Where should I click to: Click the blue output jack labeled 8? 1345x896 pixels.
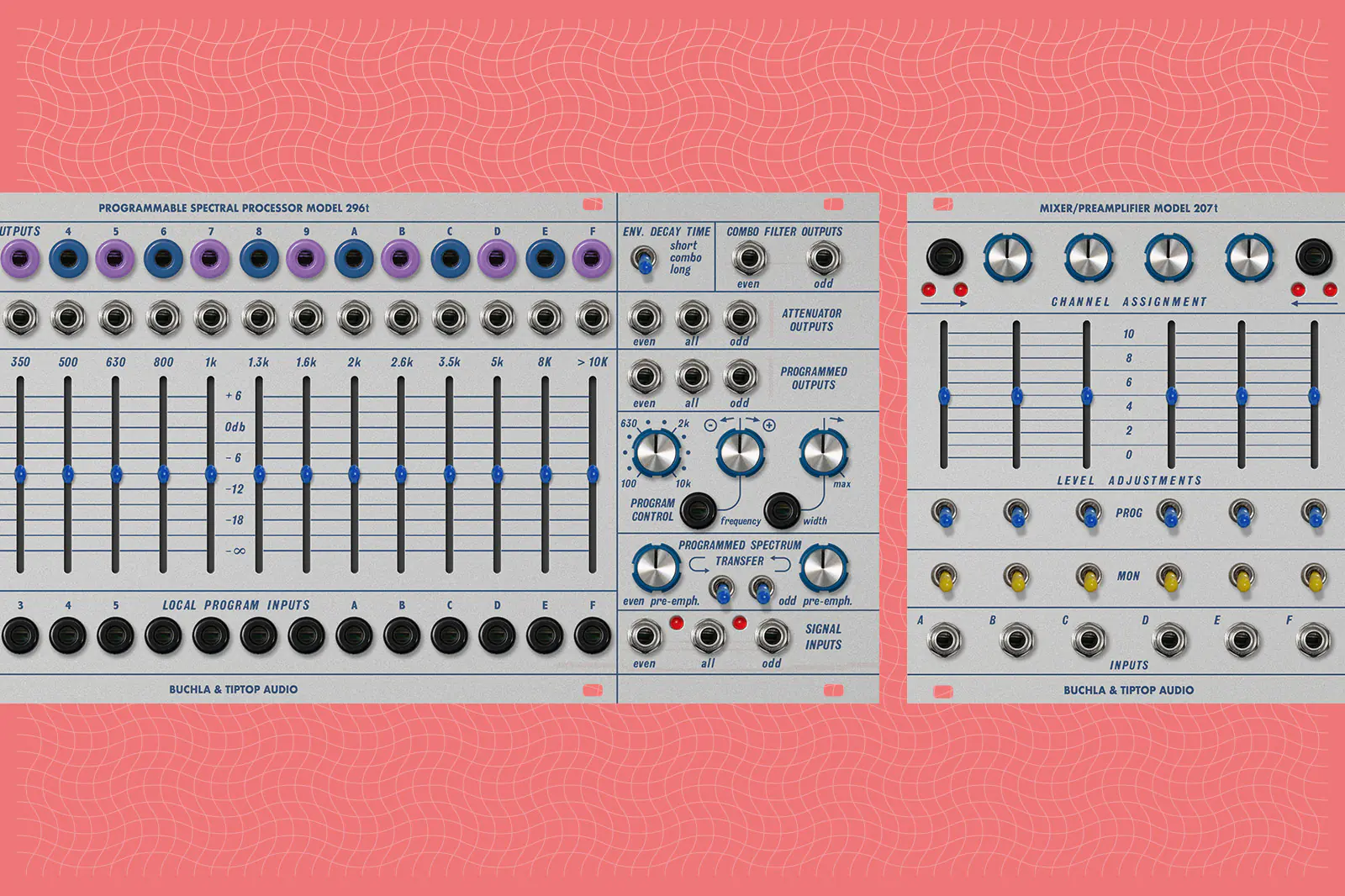tap(259, 259)
